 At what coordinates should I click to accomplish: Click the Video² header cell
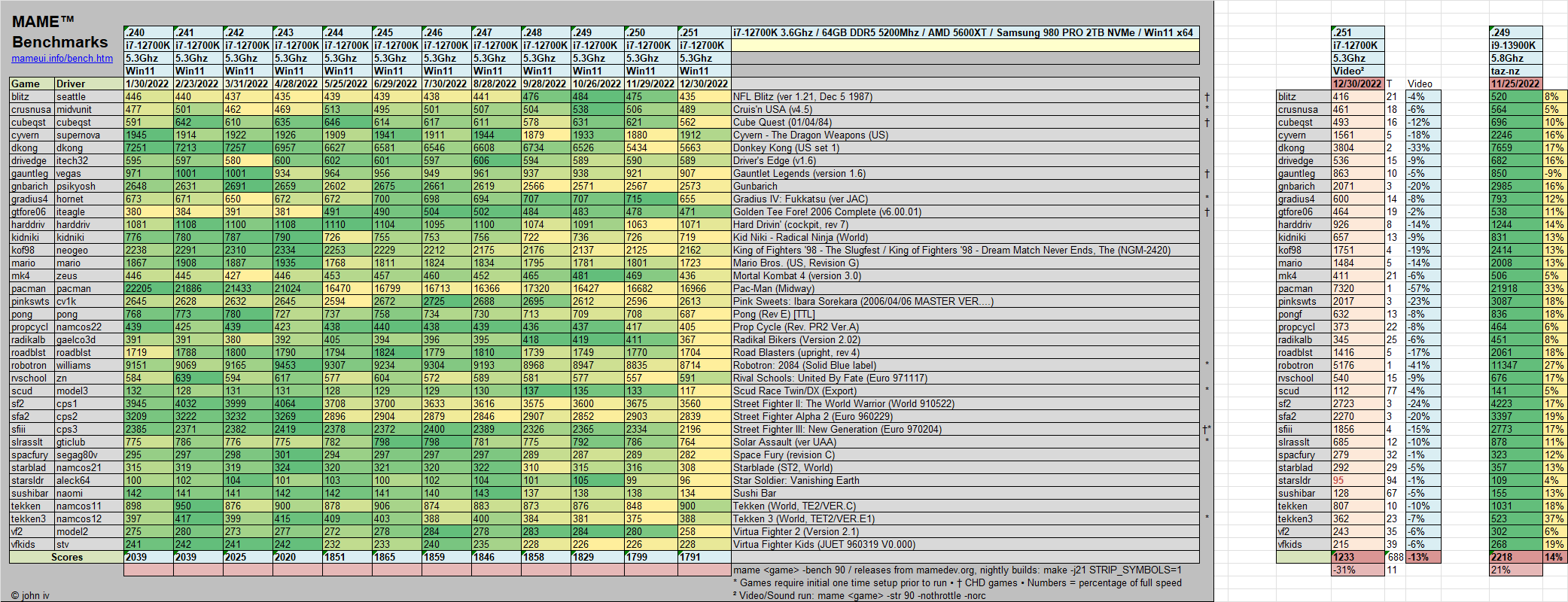click(1357, 71)
